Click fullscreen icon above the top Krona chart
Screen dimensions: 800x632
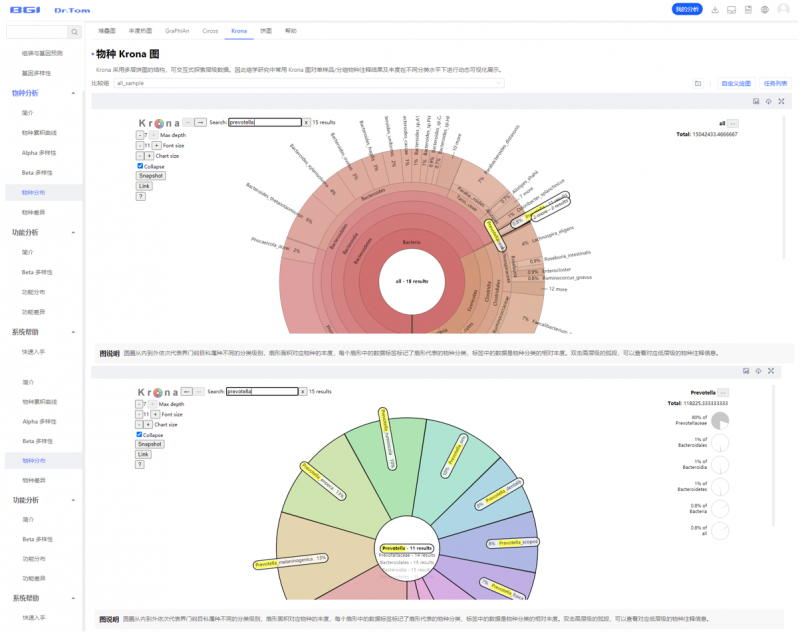pyautogui.click(x=781, y=102)
